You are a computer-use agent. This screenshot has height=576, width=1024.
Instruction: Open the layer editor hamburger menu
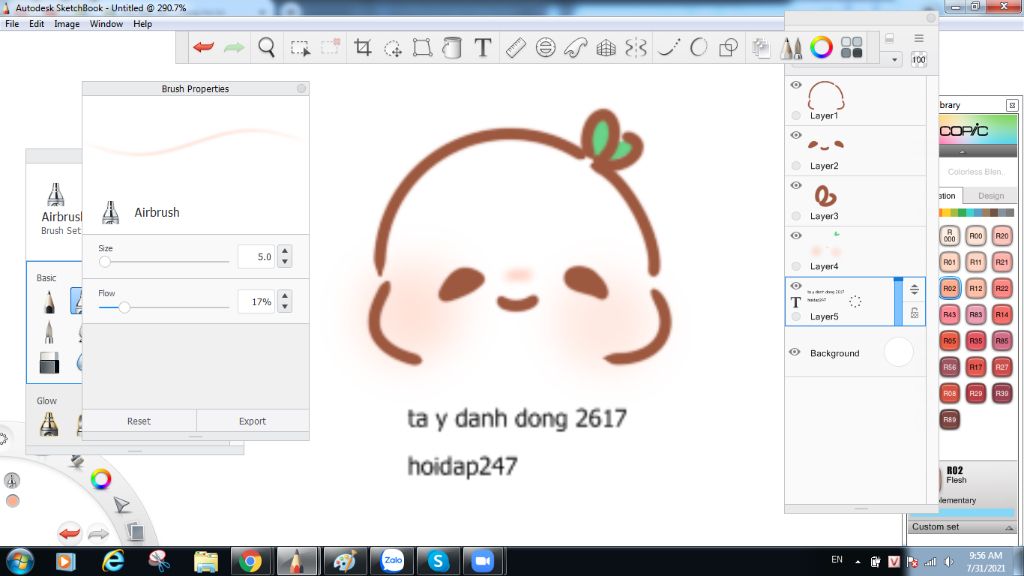click(x=919, y=39)
